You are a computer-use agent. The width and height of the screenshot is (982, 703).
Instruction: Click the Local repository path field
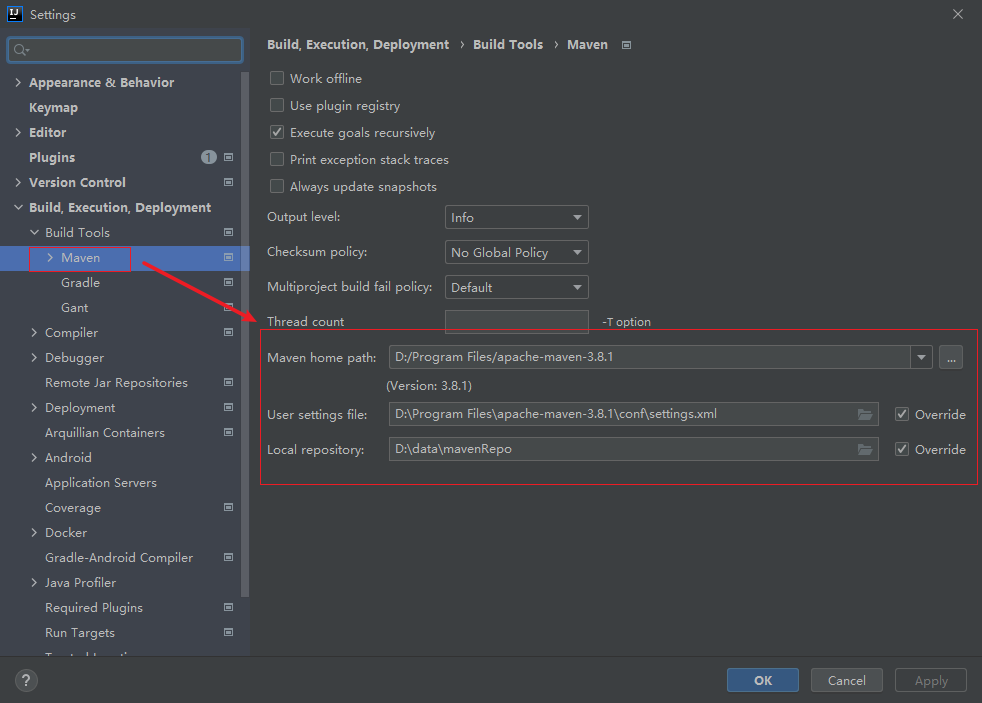633,449
